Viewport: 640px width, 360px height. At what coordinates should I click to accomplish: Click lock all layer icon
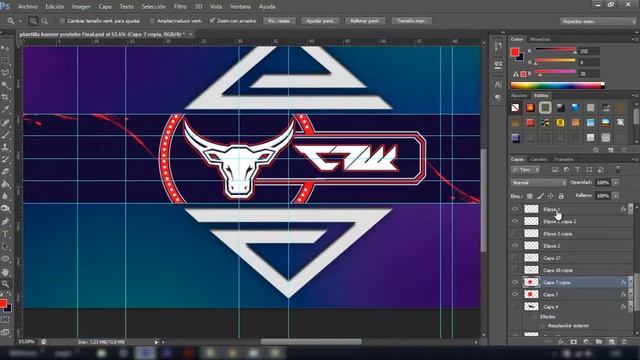point(561,196)
